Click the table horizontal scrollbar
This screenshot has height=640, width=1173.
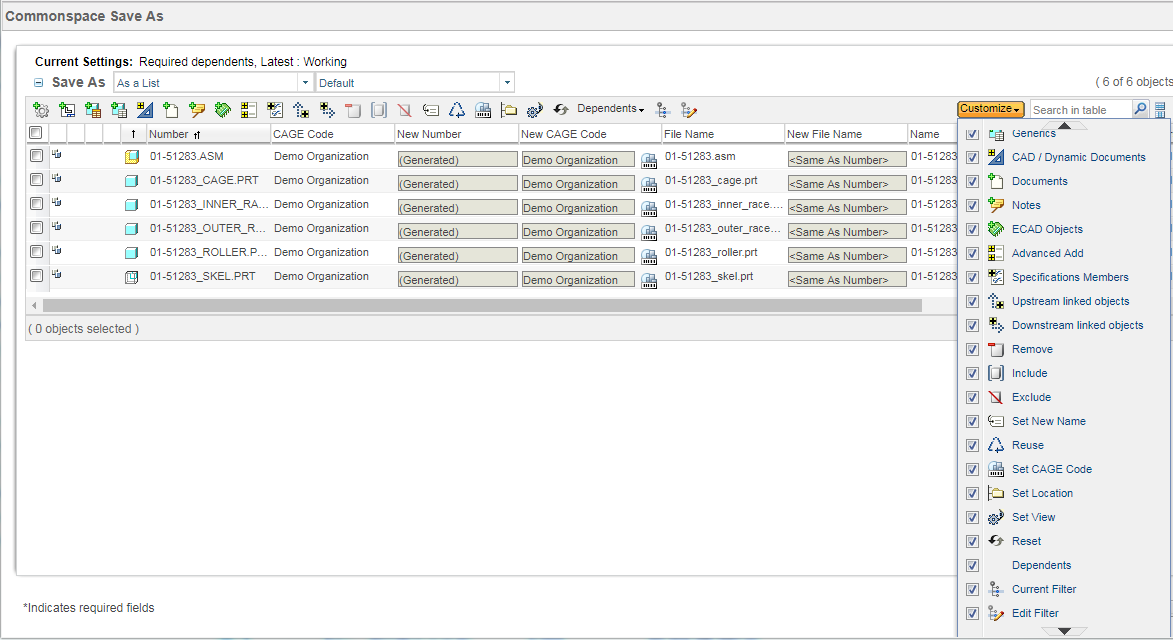tap(482, 306)
